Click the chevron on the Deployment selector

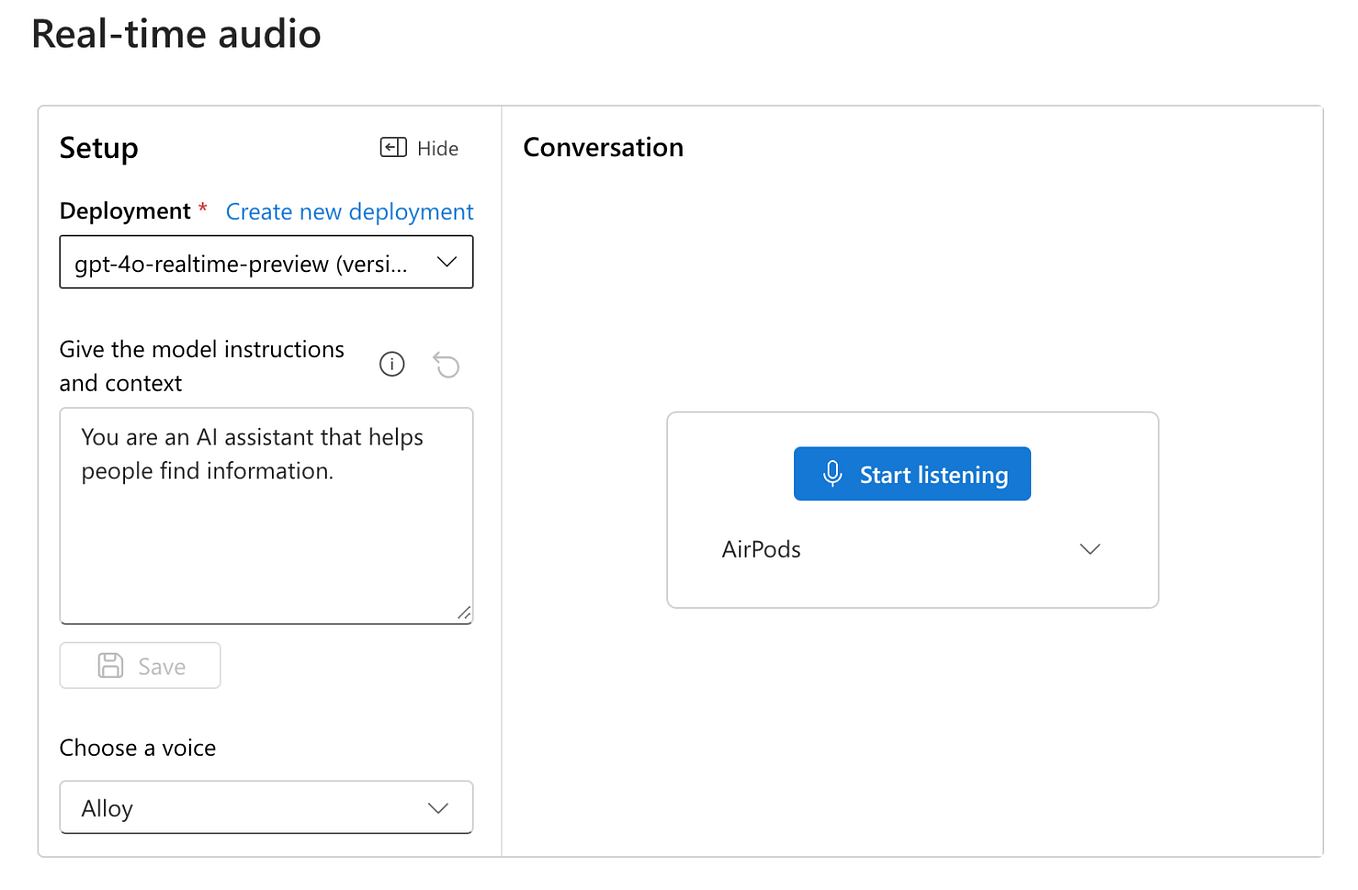(x=447, y=261)
